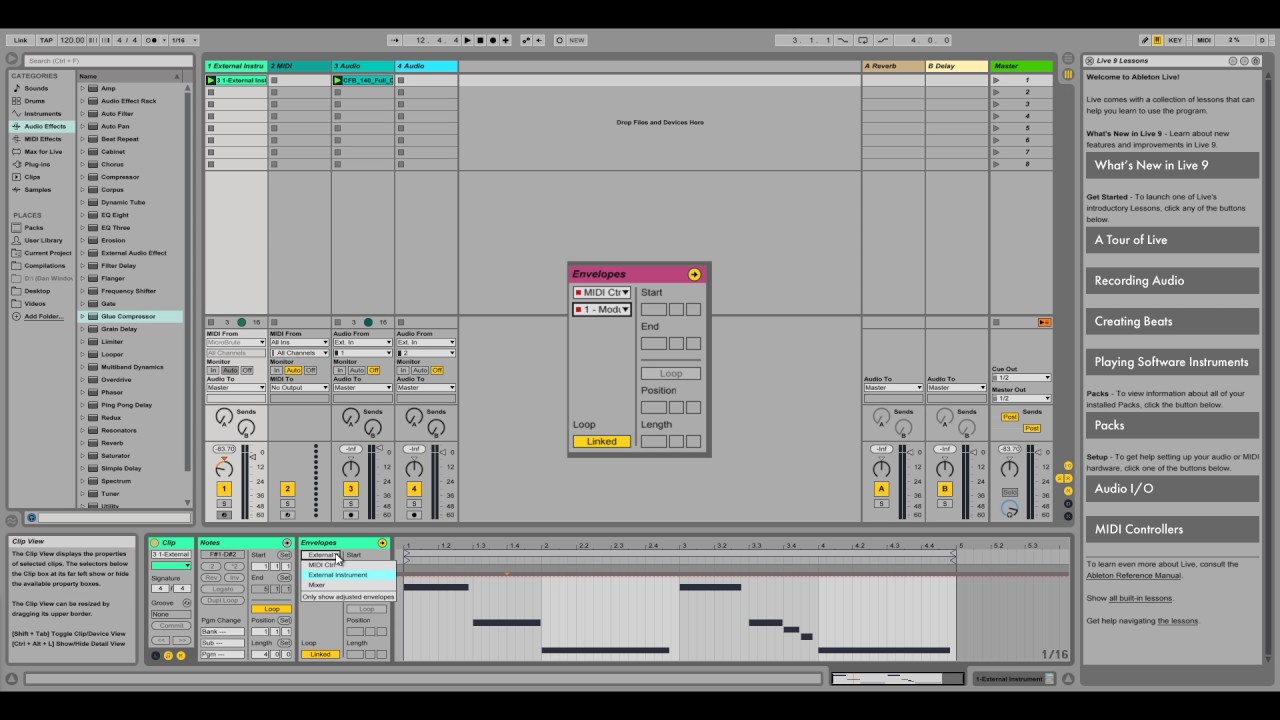Select the 2 MIDI track header
Image resolution: width=1280 pixels, height=720 pixels.
[299, 66]
